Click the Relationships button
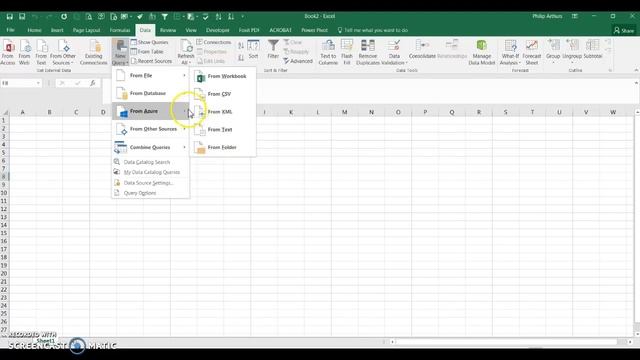The width and height of the screenshot is (640, 360). (x=452, y=49)
